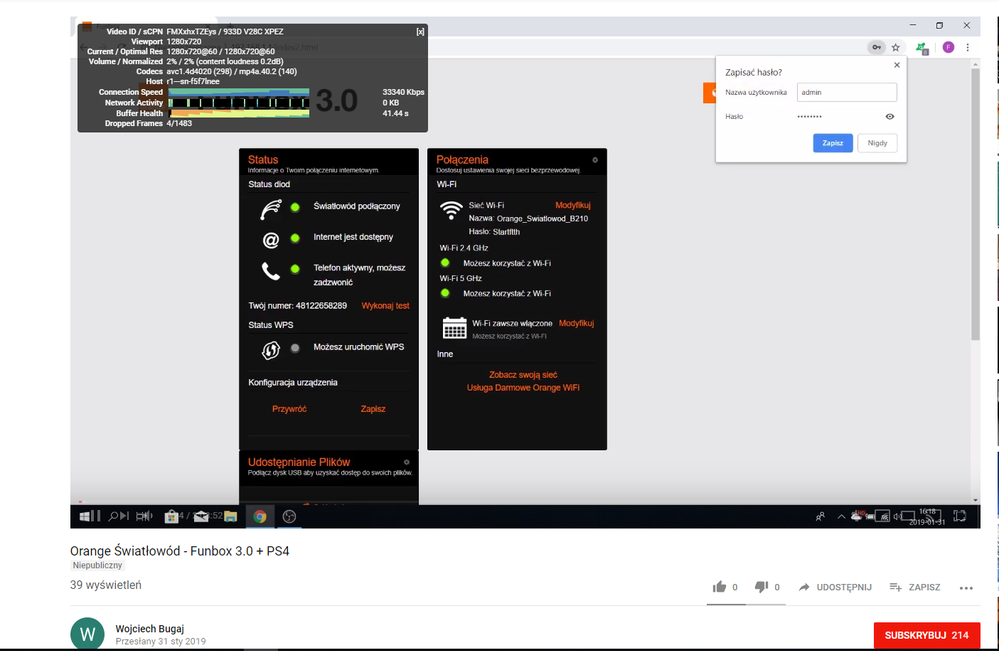Click the UDOSTĘPNIJ share button
This screenshot has width=999, height=651.
[x=835, y=587]
